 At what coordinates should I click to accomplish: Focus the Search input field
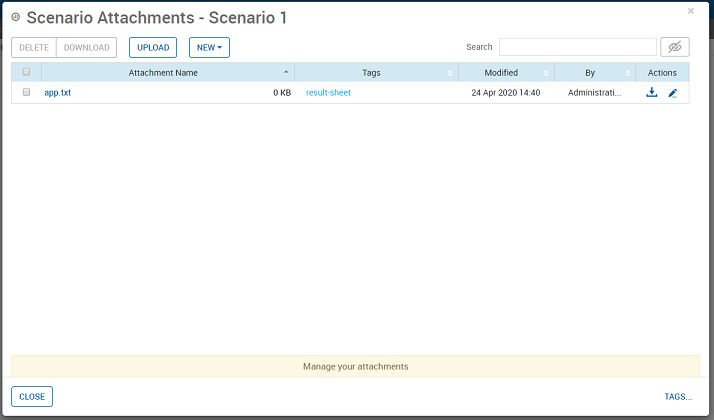[577, 47]
